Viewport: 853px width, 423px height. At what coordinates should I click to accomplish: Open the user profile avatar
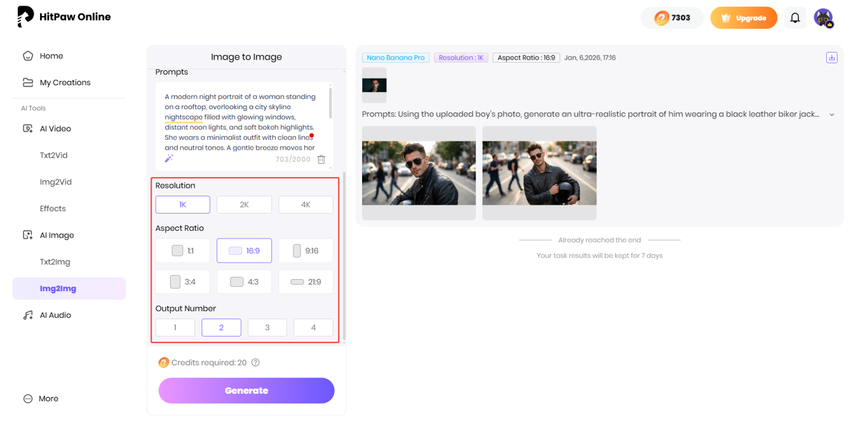tap(823, 18)
